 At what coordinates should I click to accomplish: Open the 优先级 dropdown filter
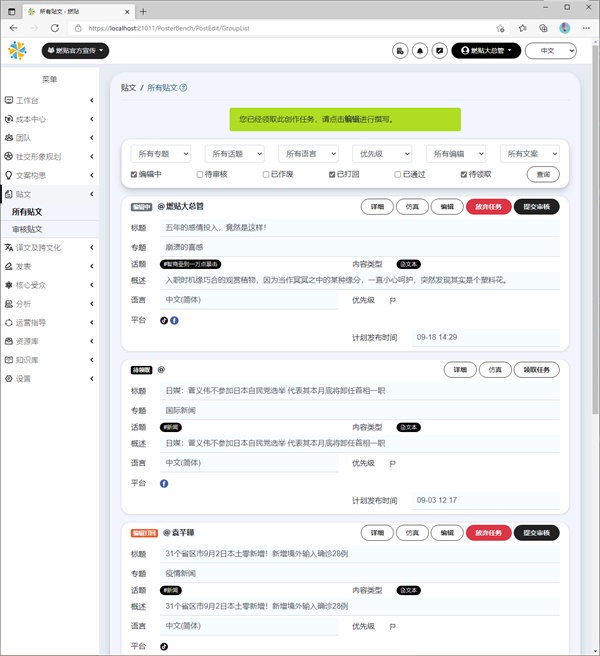pyautogui.click(x=381, y=154)
